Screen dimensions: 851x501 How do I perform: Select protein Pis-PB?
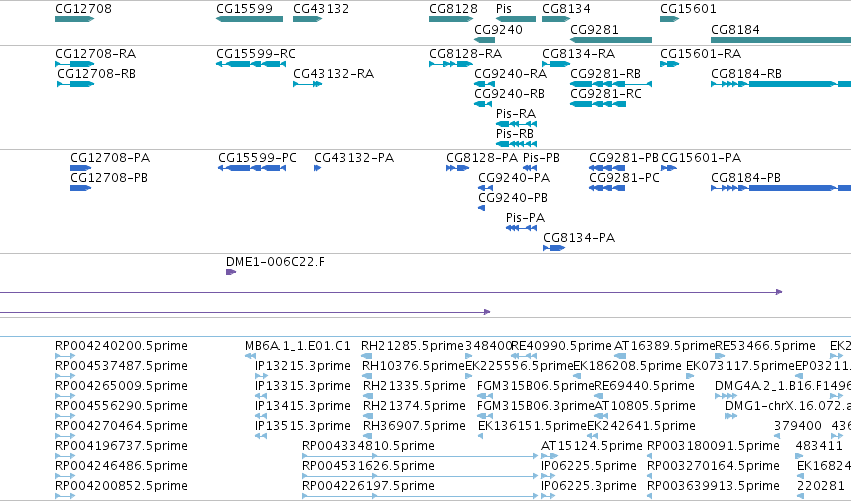click(x=530, y=168)
